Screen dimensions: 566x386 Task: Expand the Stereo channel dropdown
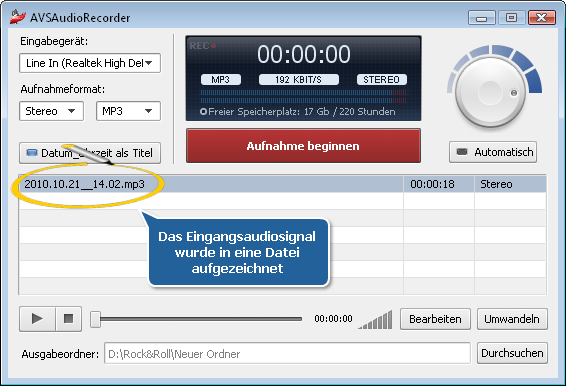pos(51,111)
